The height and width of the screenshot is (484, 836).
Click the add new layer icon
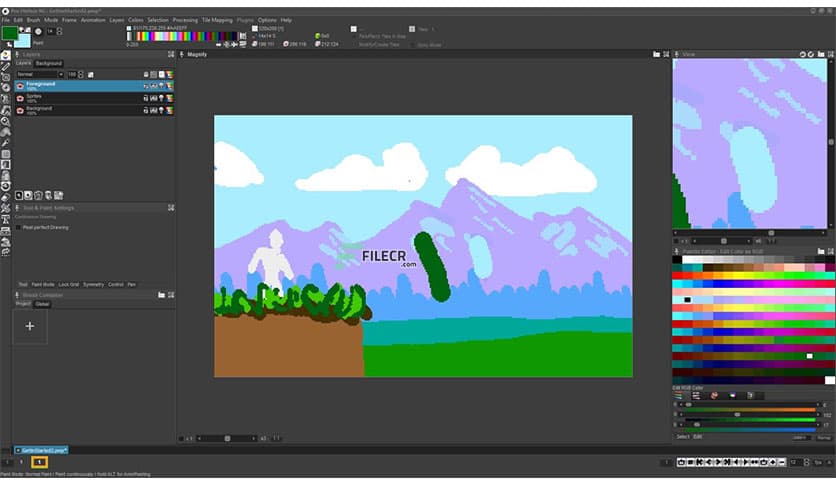click(20, 195)
